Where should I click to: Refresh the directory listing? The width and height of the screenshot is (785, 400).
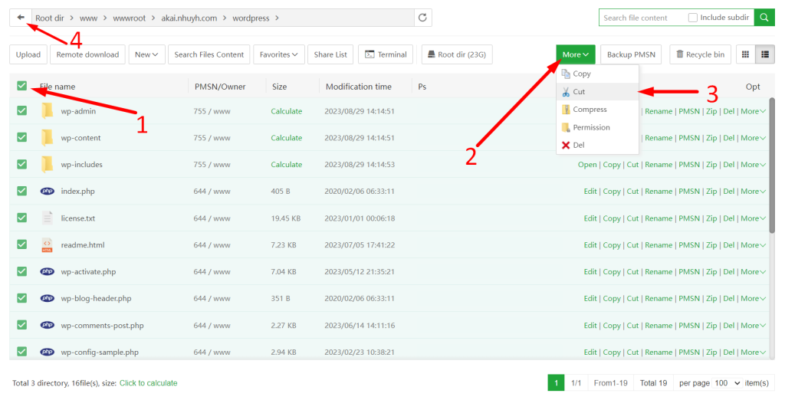point(423,18)
